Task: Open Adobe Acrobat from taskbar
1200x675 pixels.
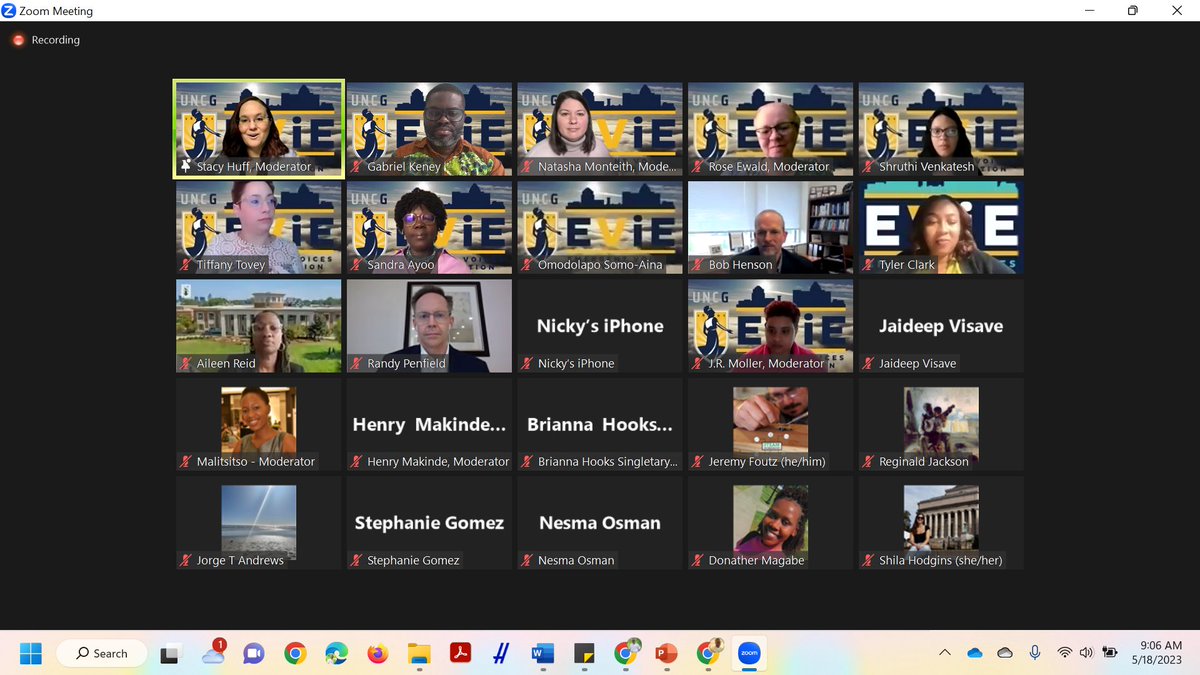Action: pos(460,654)
